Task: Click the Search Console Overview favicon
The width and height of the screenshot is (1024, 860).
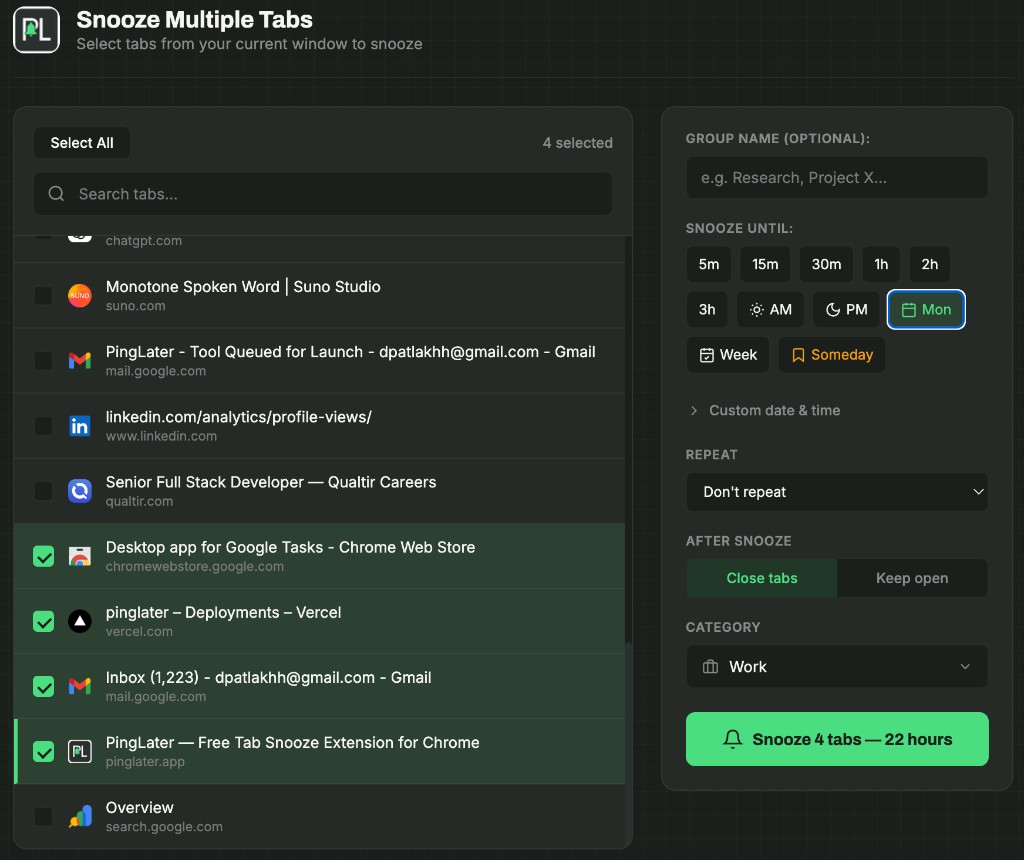Action: click(x=80, y=816)
